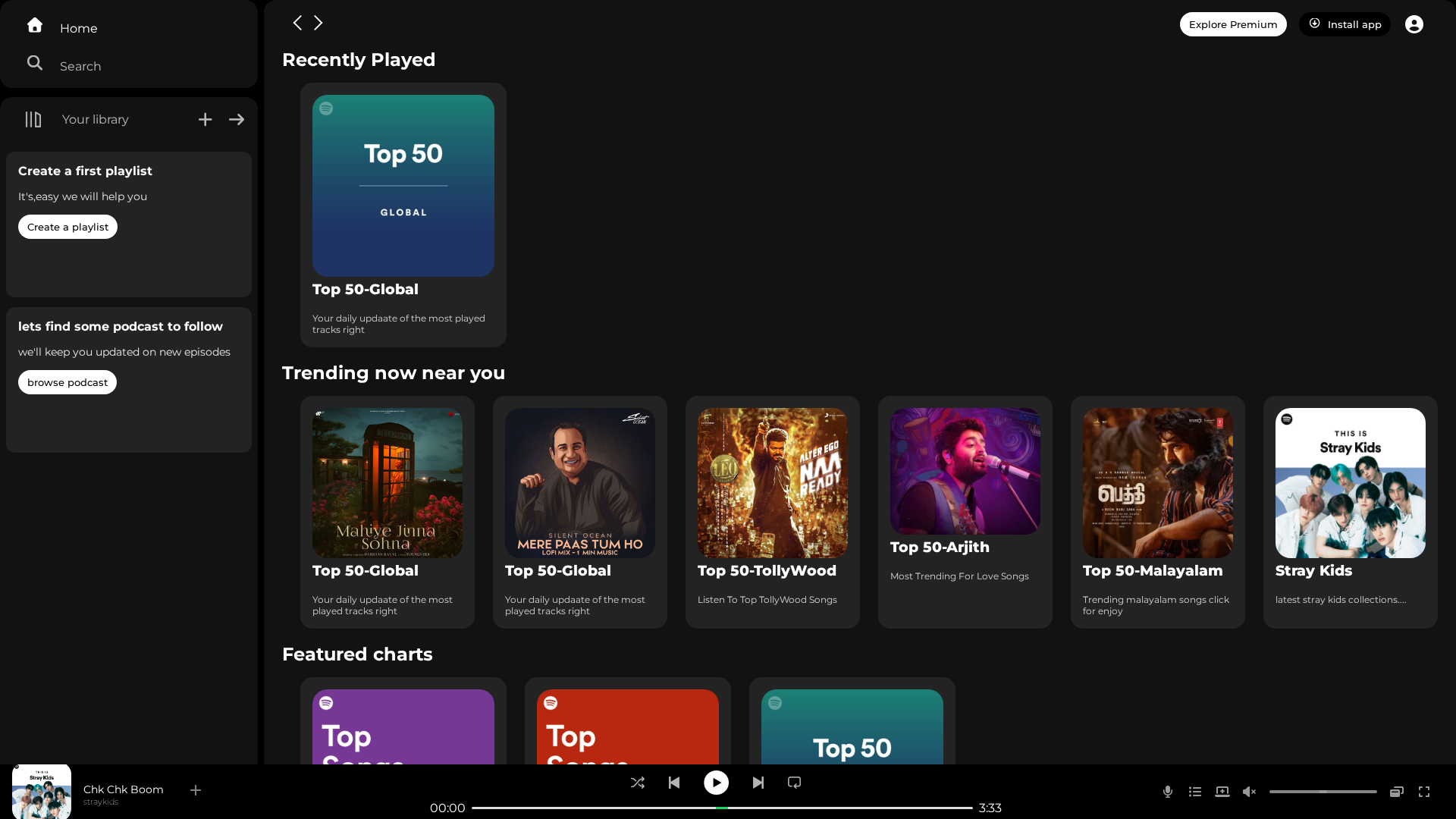Skip to the next track
The height and width of the screenshot is (819, 1456).
click(x=758, y=783)
